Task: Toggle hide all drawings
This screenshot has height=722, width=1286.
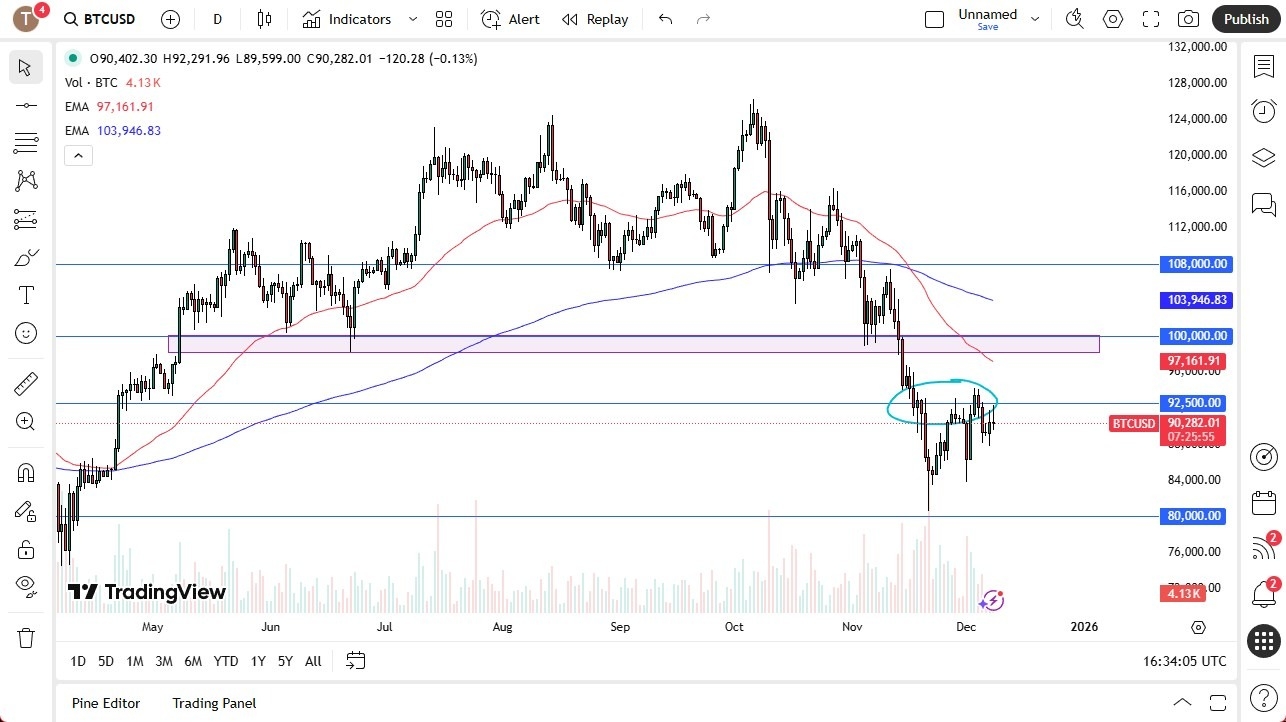Action: click(x=26, y=586)
